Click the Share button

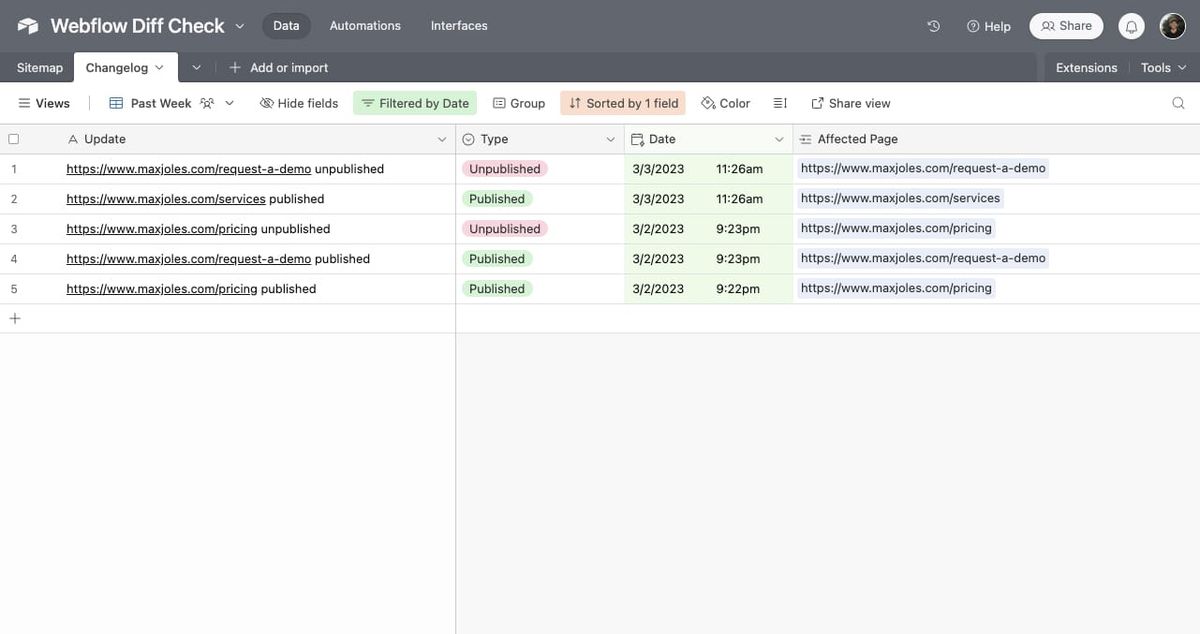pos(1067,26)
